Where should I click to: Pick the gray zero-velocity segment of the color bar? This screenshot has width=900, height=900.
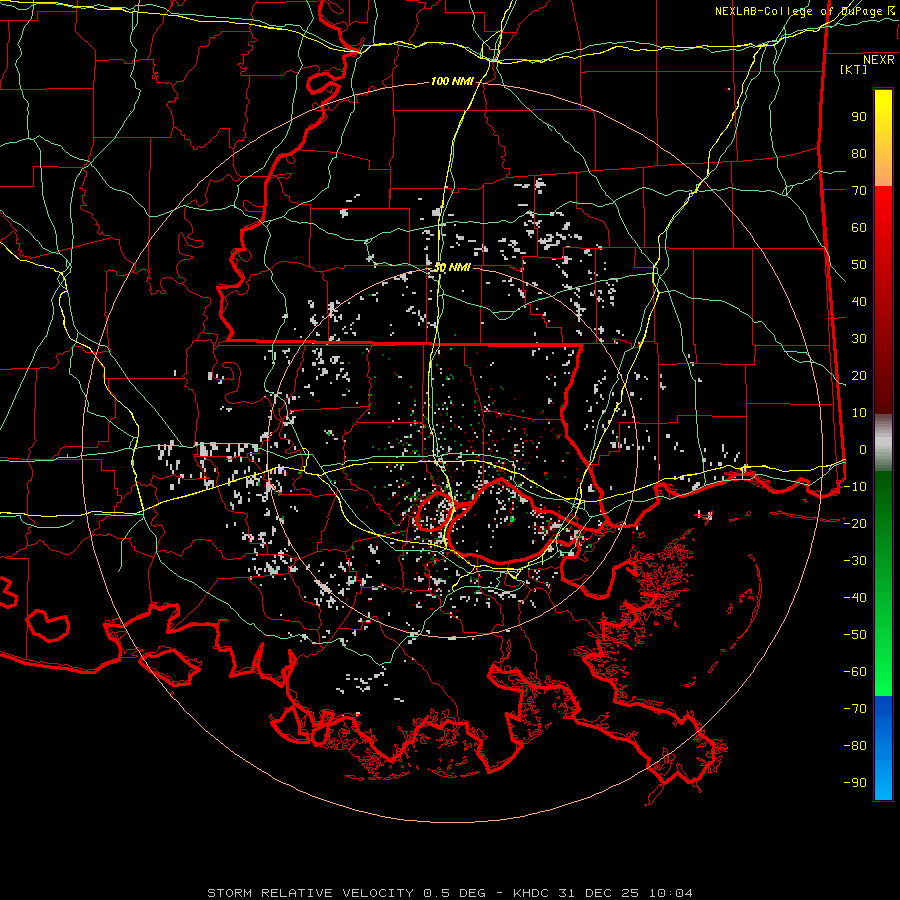[883, 442]
